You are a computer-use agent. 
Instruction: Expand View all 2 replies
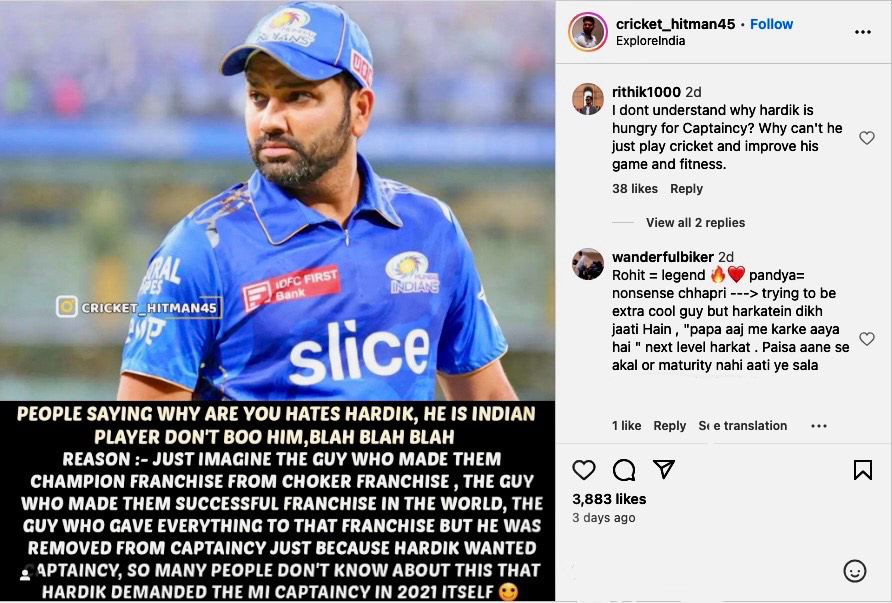[x=695, y=222]
